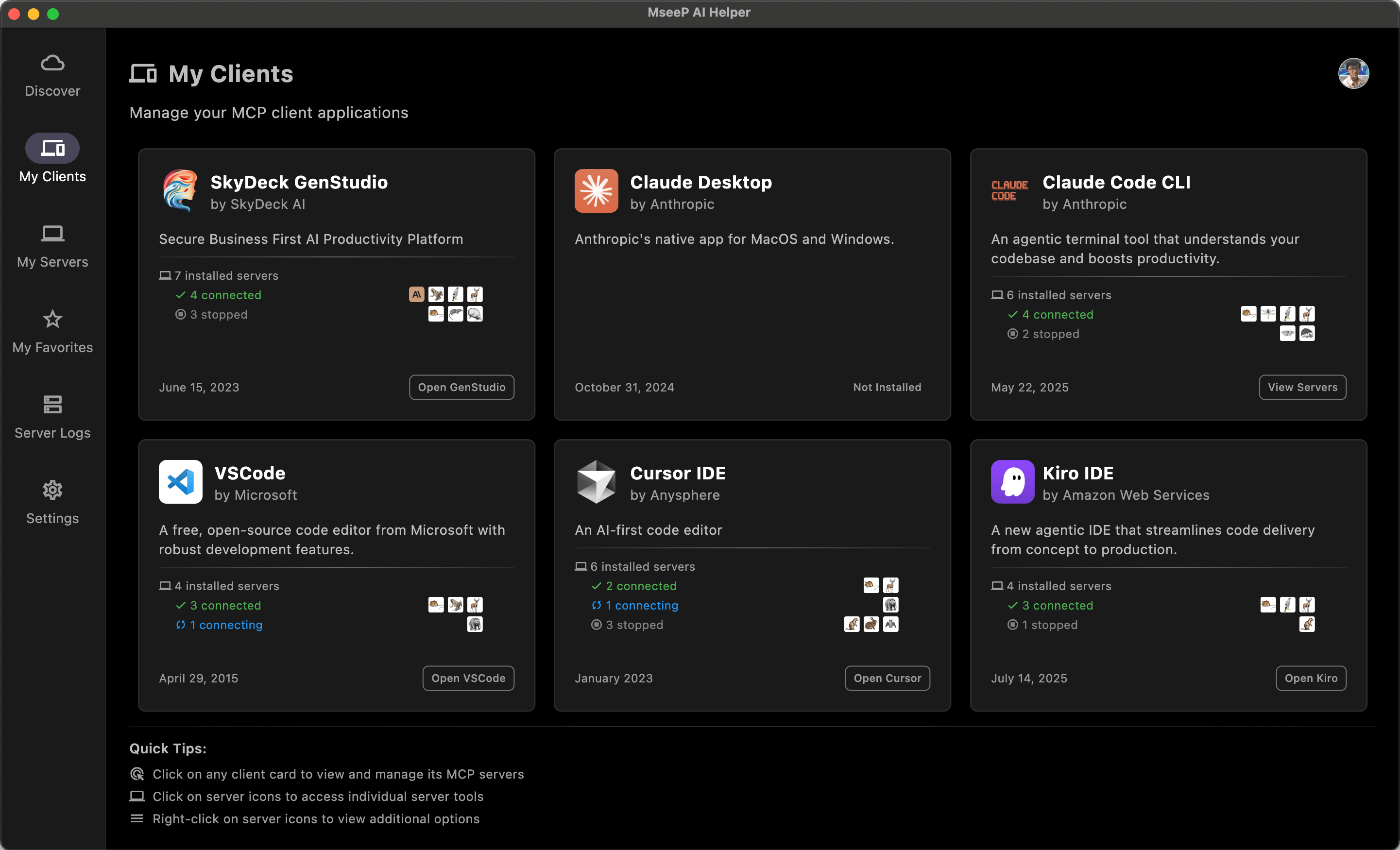Image resolution: width=1400 pixels, height=850 pixels.
Task: Click the VSCode card title
Action: (x=249, y=473)
